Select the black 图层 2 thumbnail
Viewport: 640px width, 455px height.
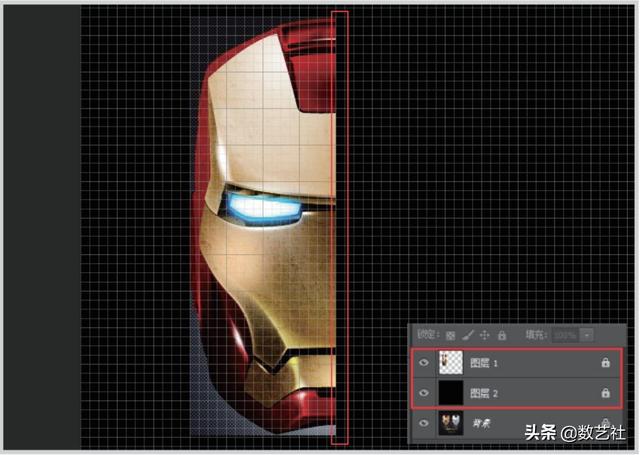[451, 393]
